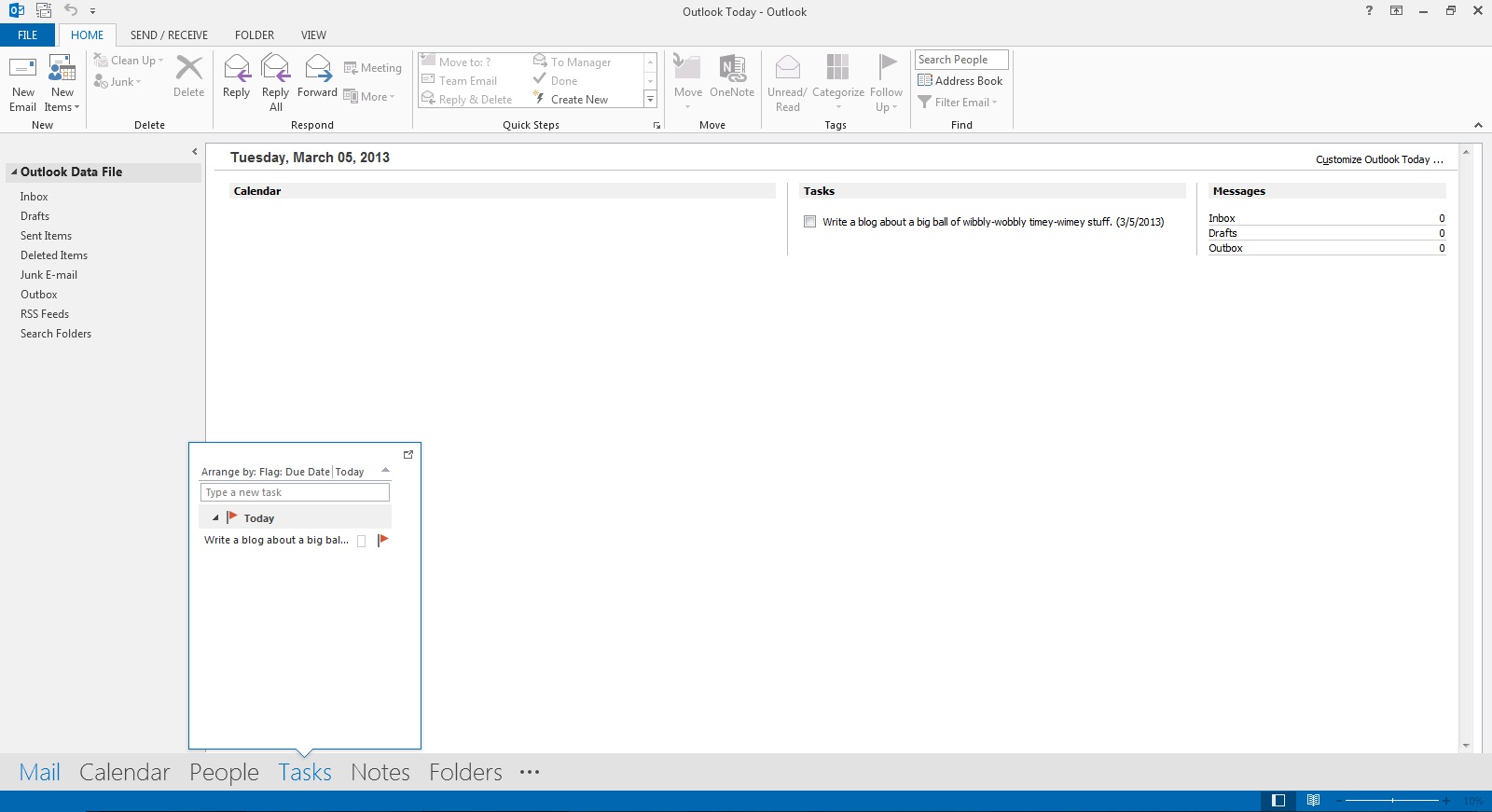Screen dimensions: 1492x812
Task: Click the Send/Receive All Folders quick-access icon
Action: [44, 11]
